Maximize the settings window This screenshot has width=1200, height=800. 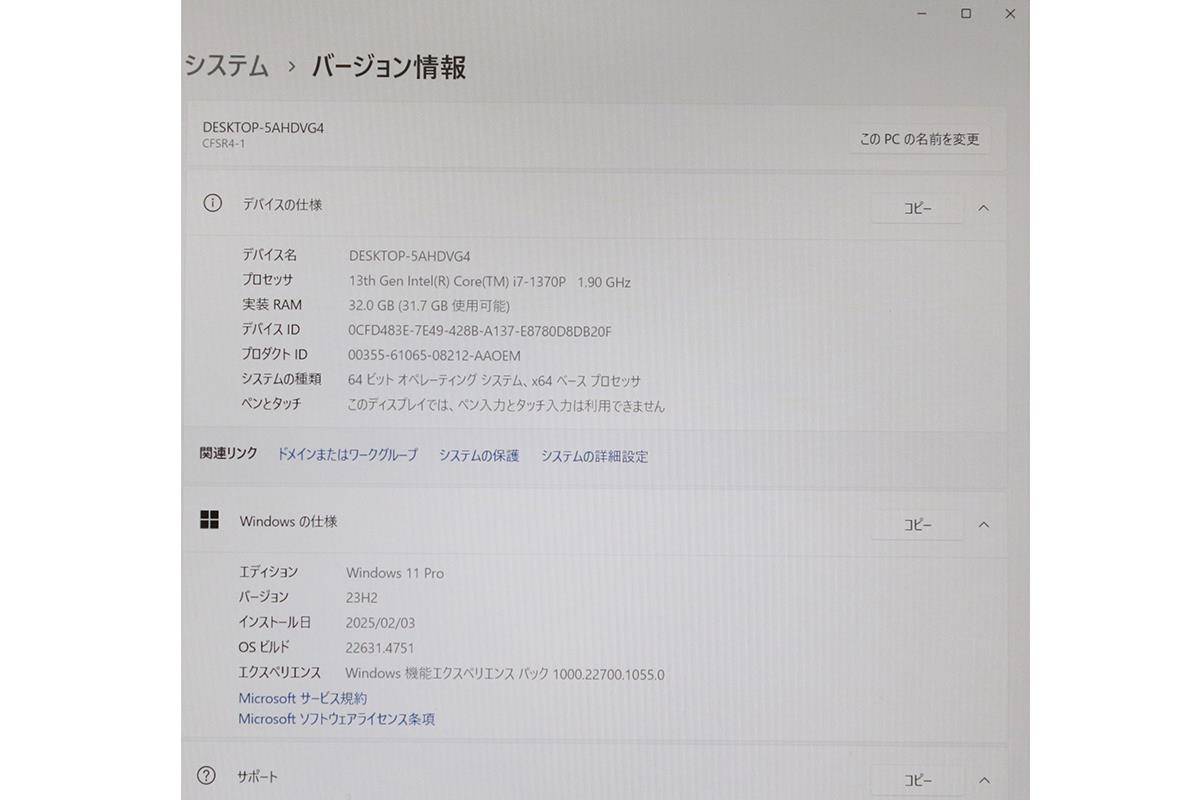[966, 14]
